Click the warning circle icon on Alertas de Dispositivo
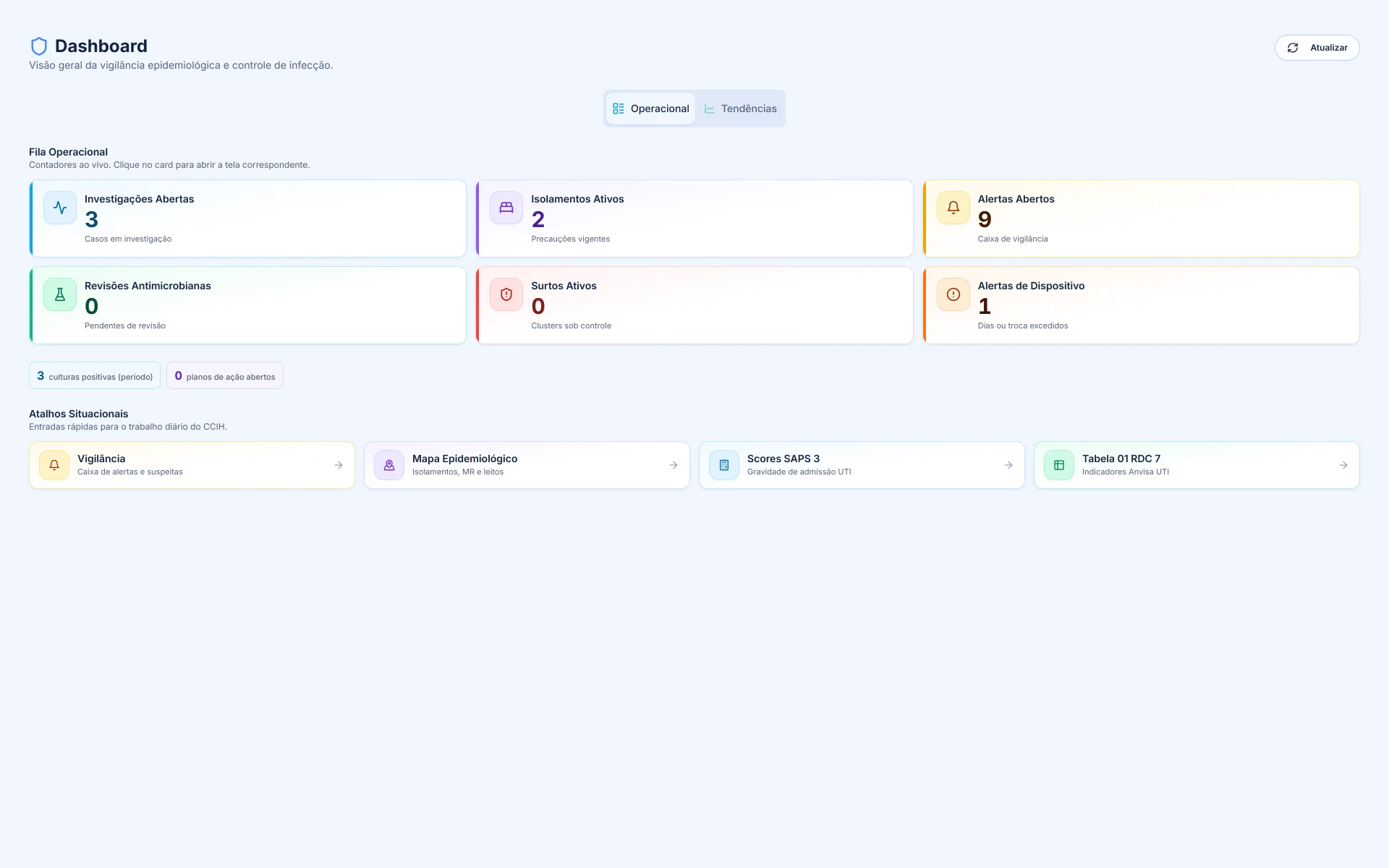The image size is (1389, 868). pyautogui.click(x=953, y=294)
